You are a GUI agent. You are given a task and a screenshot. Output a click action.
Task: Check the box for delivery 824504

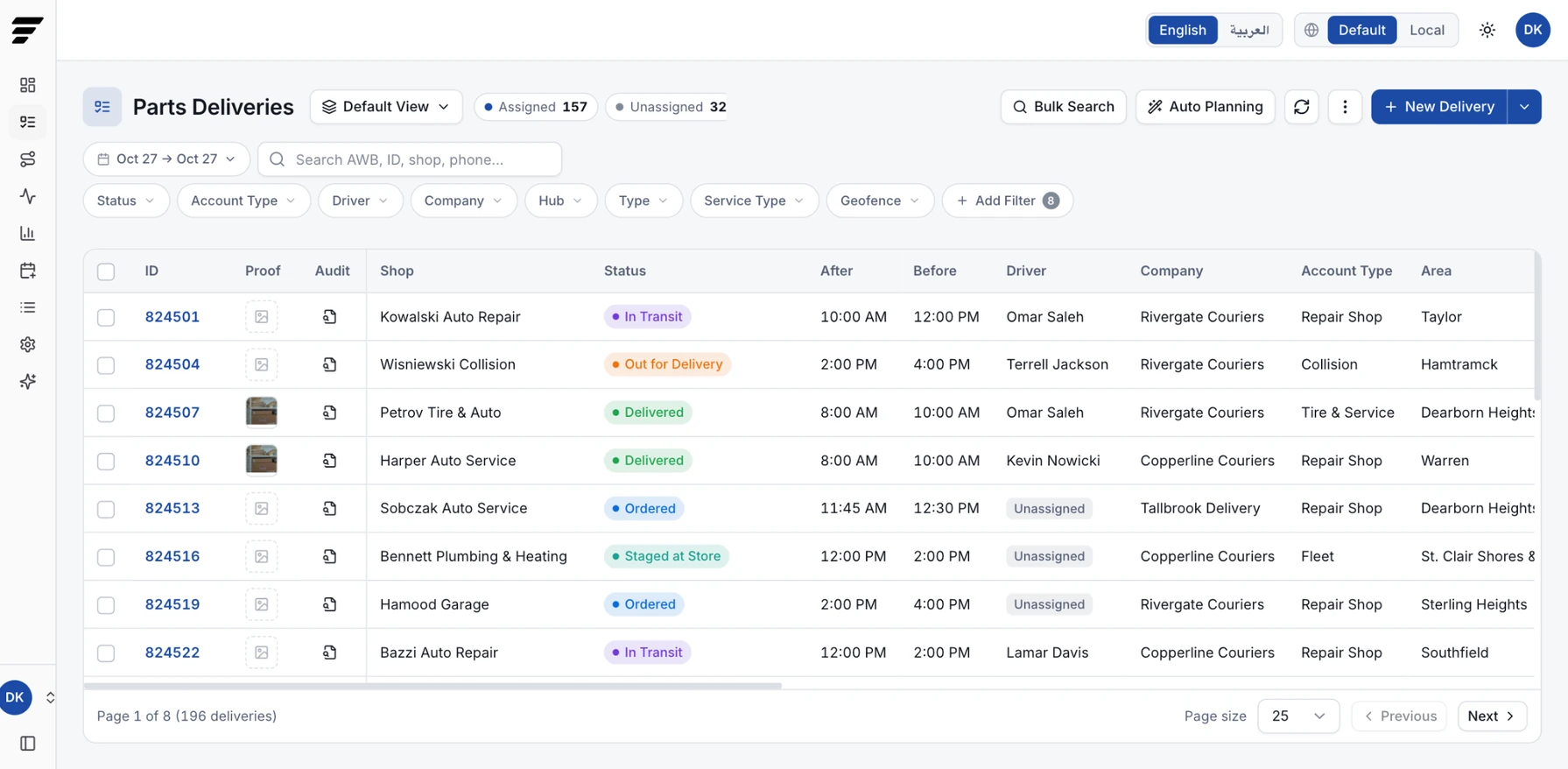(x=106, y=365)
